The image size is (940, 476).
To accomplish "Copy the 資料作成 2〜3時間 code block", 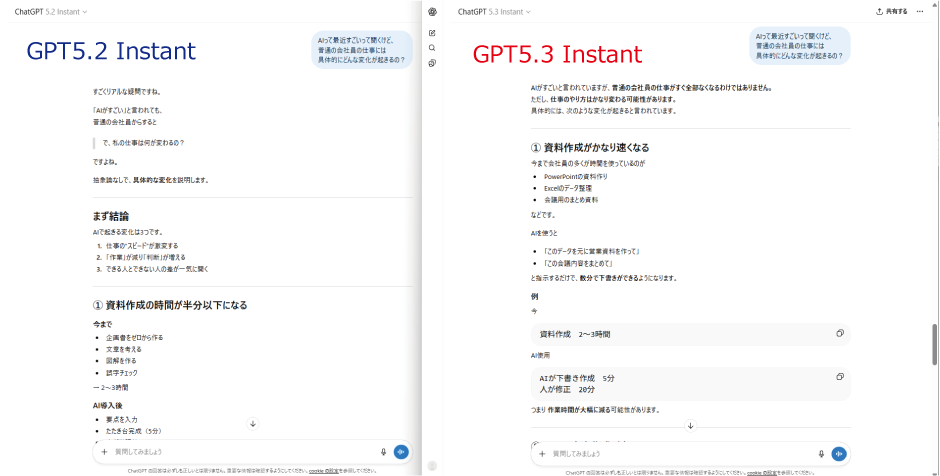I will pyautogui.click(x=840, y=334).
